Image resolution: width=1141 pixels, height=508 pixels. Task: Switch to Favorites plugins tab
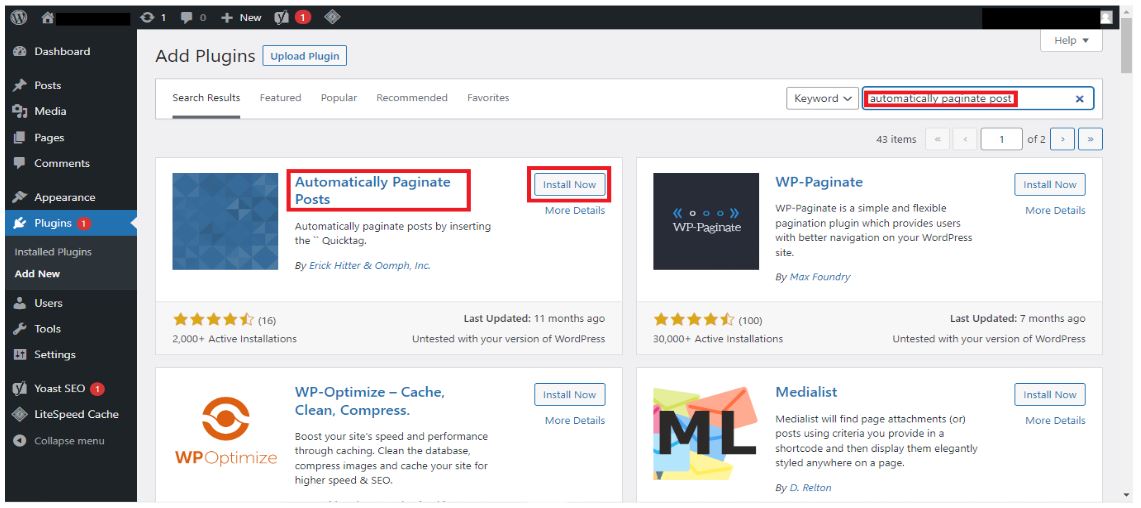(488, 98)
